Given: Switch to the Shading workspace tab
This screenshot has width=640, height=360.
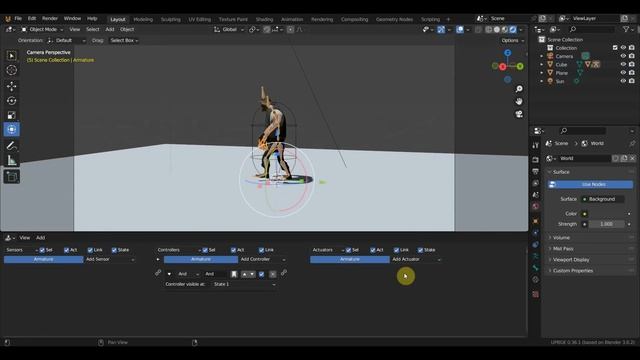Looking at the screenshot, I should 264,19.
